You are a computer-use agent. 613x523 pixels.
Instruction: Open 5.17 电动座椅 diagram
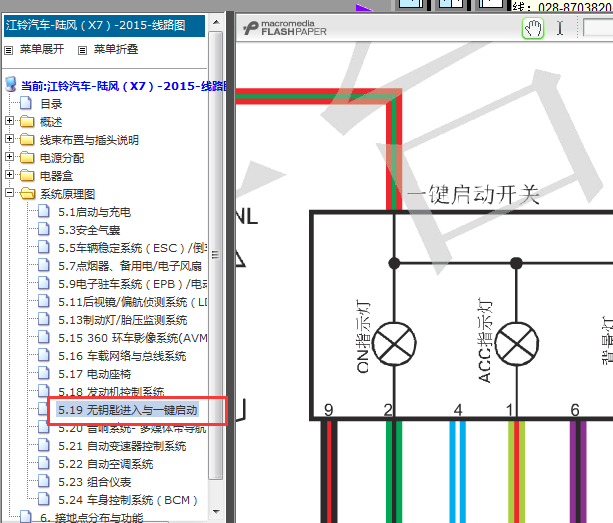click(x=95, y=374)
